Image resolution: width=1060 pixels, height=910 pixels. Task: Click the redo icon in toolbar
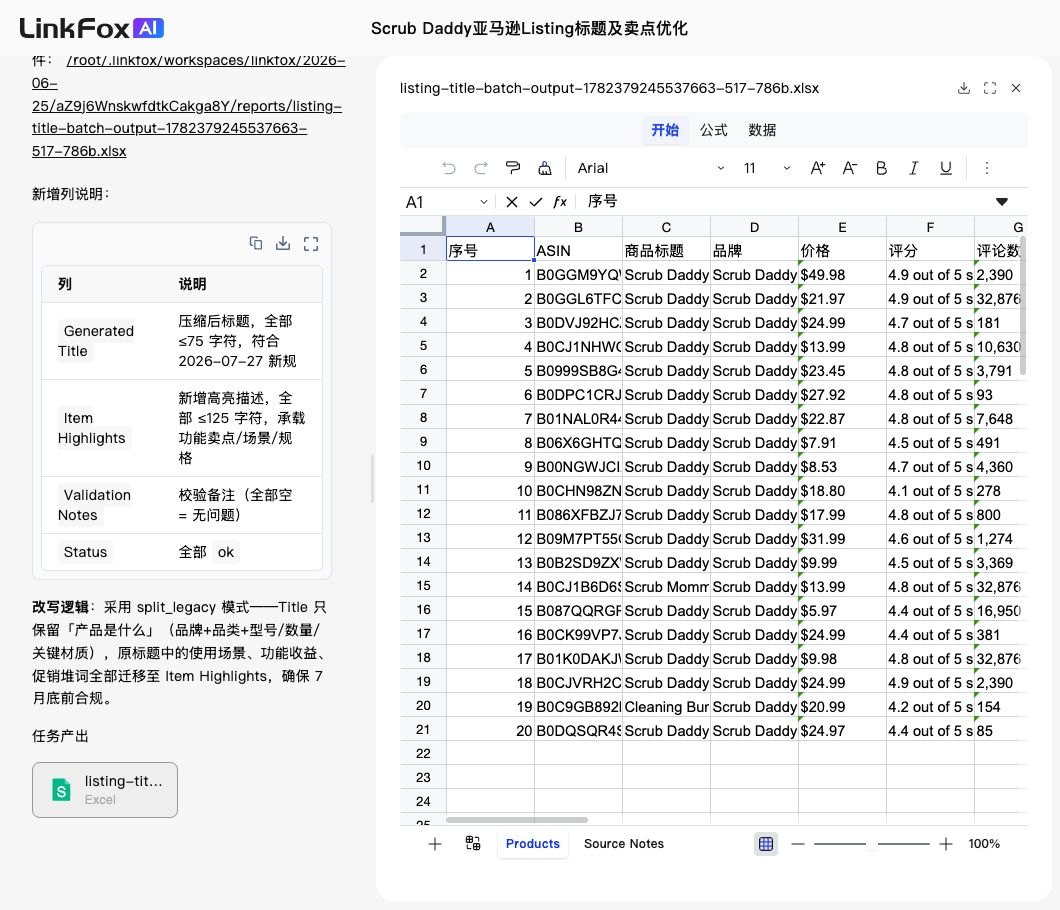tap(481, 168)
